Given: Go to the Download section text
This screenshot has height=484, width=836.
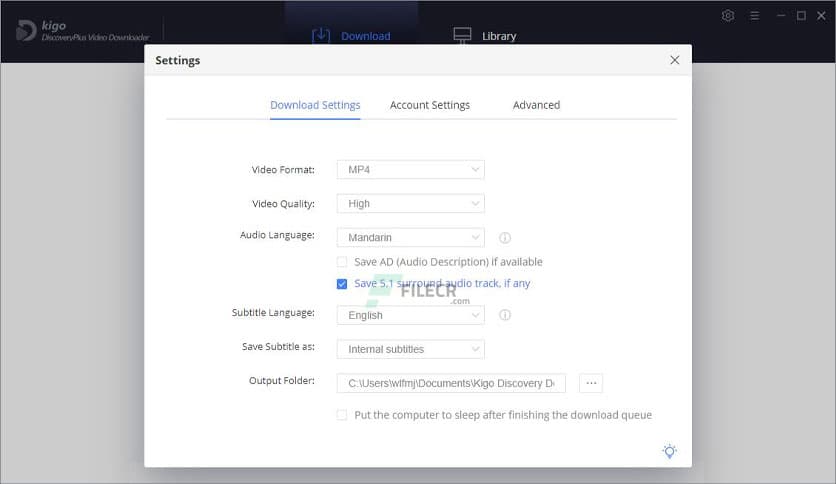Looking at the screenshot, I should point(366,36).
